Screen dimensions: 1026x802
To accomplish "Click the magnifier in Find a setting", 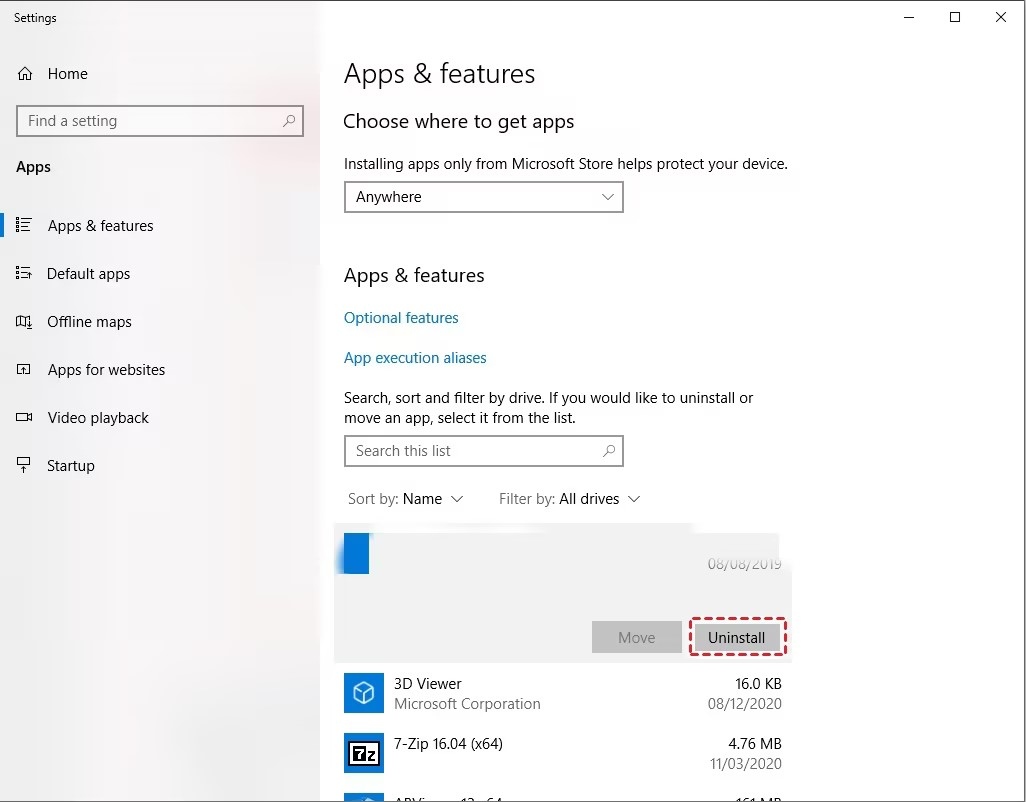I will pos(289,121).
